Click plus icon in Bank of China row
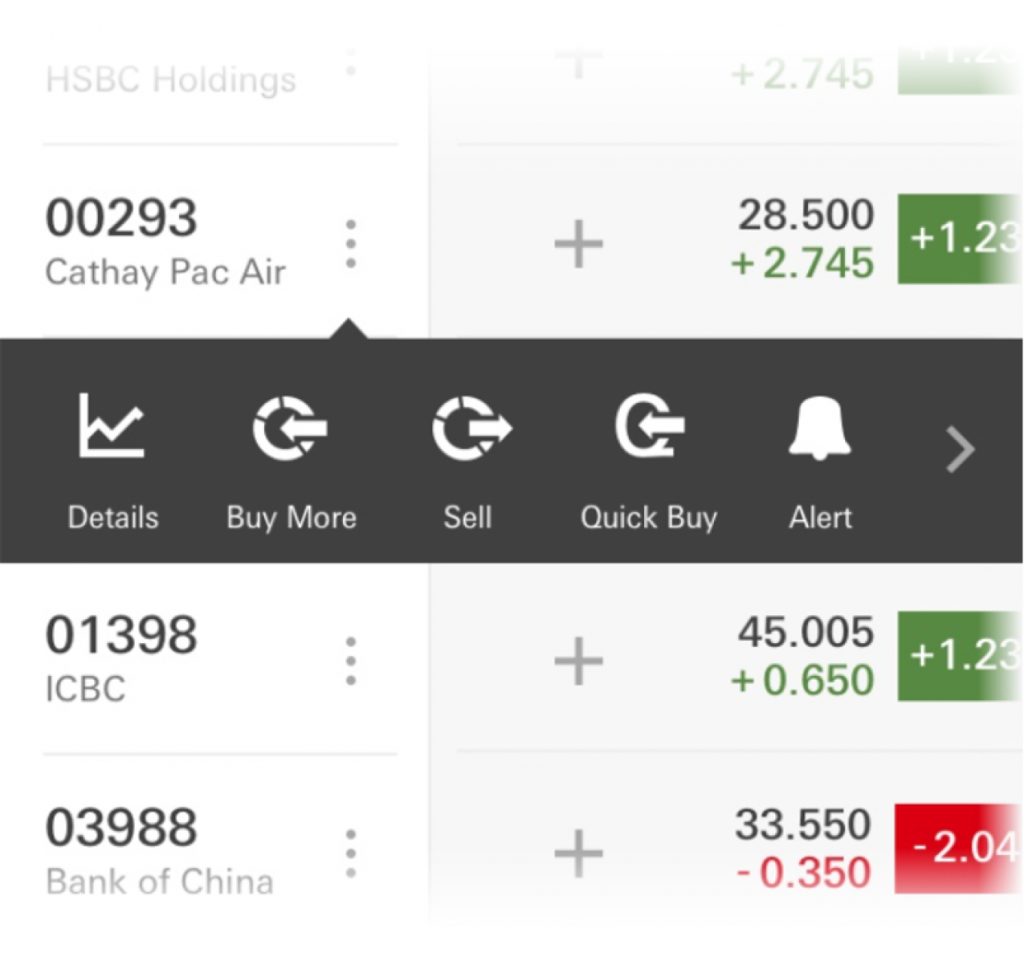 click(579, 853)
